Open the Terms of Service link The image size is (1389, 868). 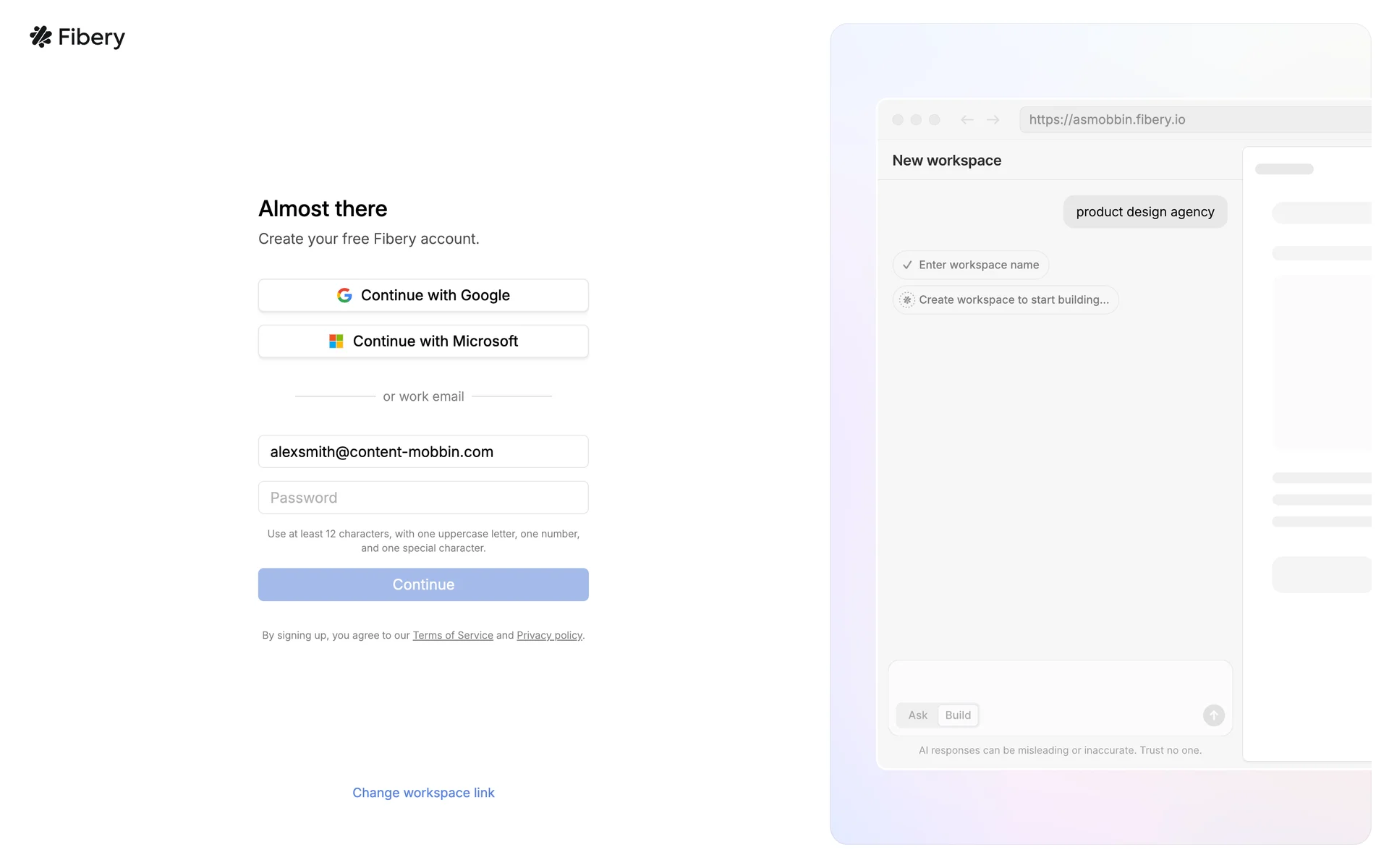point(453,636)
